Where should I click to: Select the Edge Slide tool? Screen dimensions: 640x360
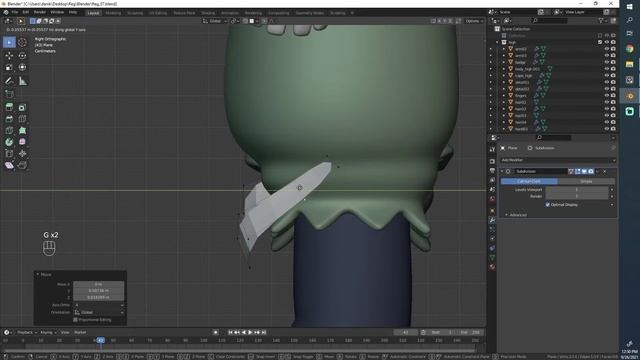[9, 153]
